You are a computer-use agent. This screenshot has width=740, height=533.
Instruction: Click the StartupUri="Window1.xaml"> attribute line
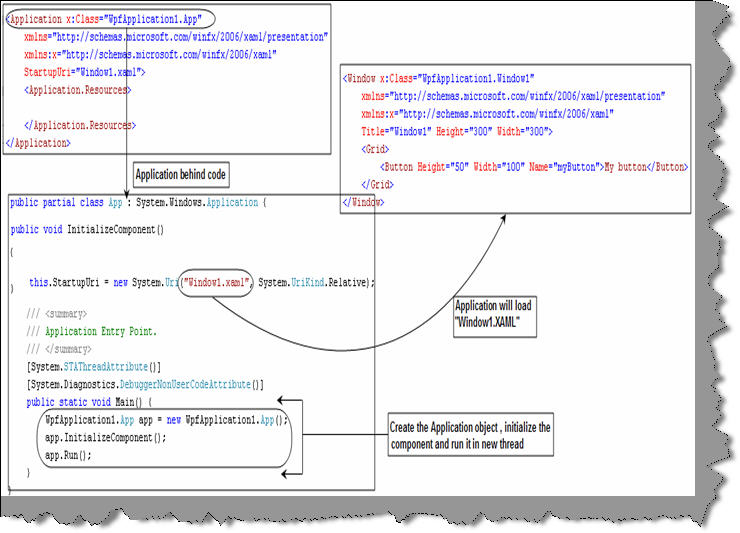click(84, 72)
